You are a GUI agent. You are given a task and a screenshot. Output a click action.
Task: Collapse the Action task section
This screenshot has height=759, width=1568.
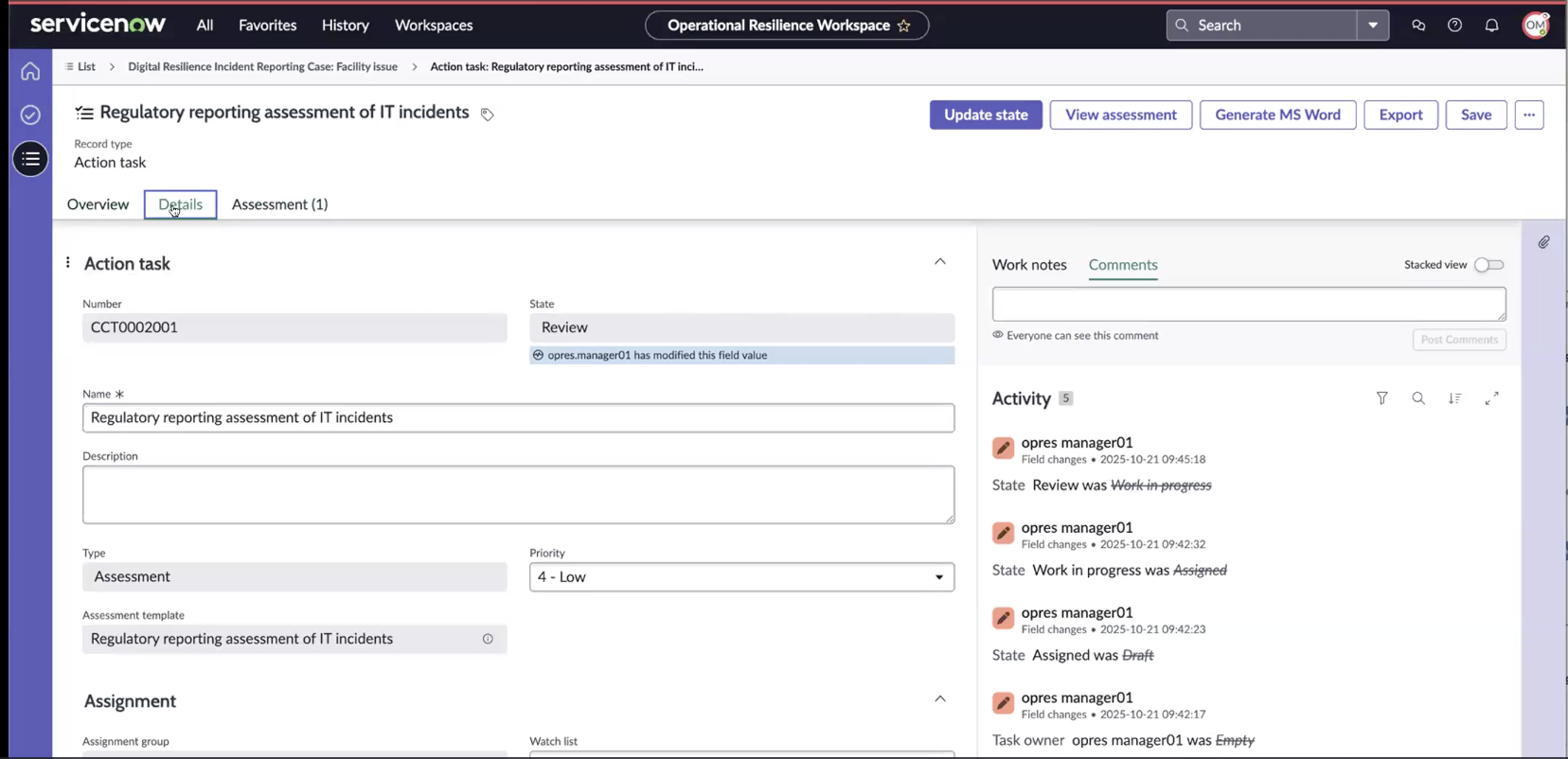pos(940,262)
